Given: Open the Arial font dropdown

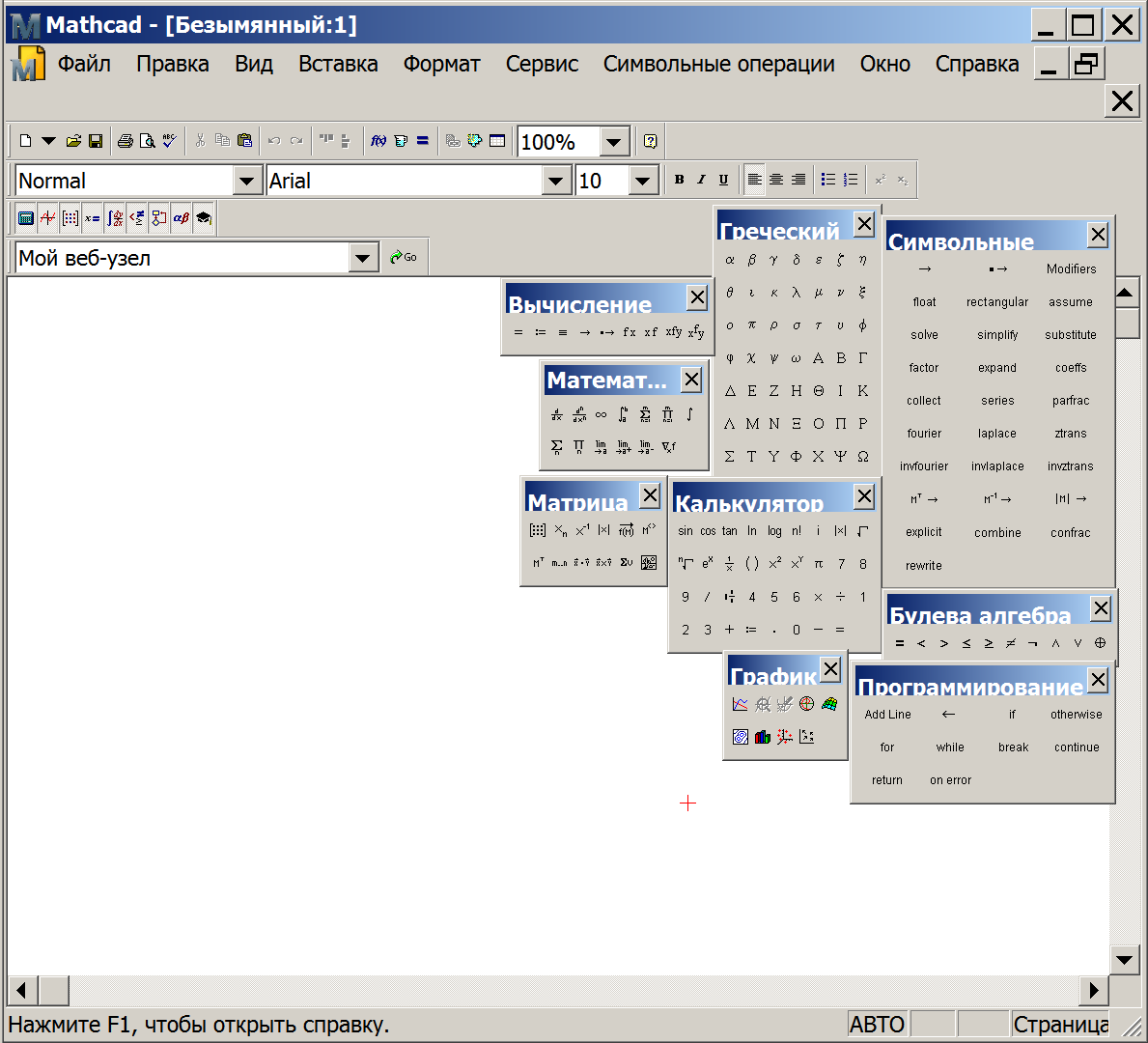Looking at the screenshot, I should coord(556,181).
